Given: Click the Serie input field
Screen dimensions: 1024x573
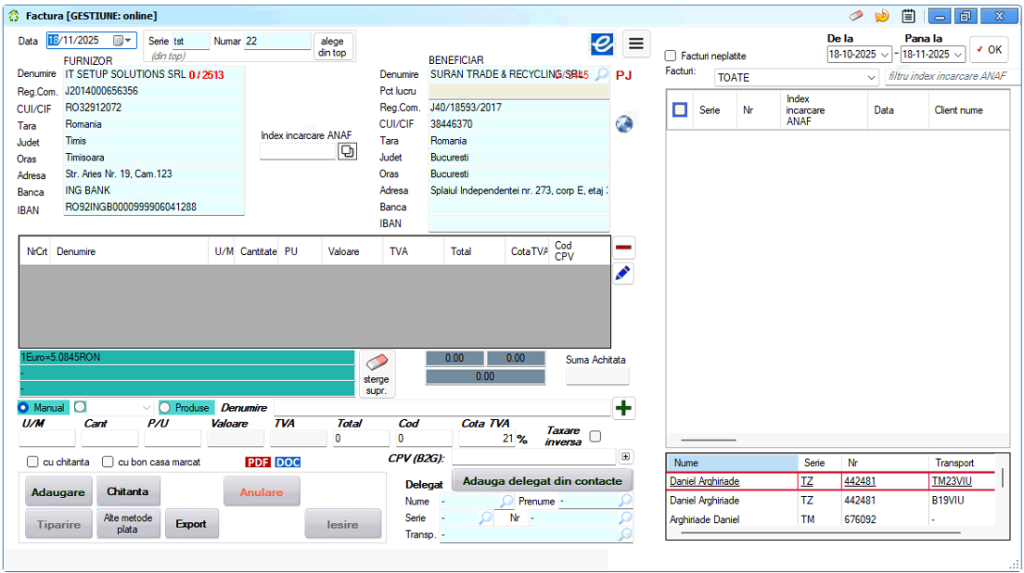Looking at the screenshot, I should [189, 41].
